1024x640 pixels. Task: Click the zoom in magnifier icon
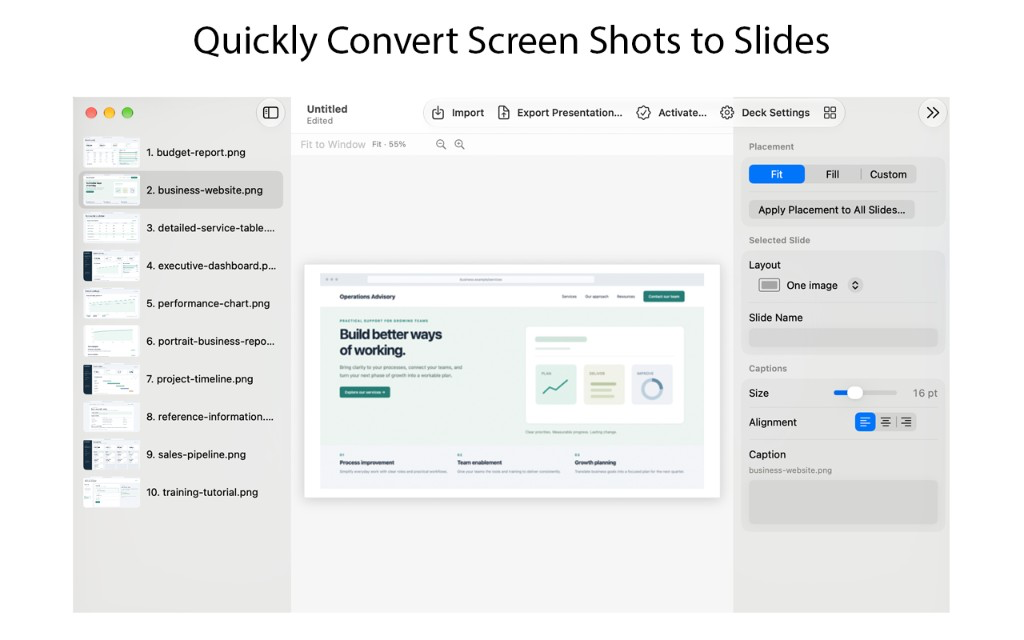pos(460,144)
